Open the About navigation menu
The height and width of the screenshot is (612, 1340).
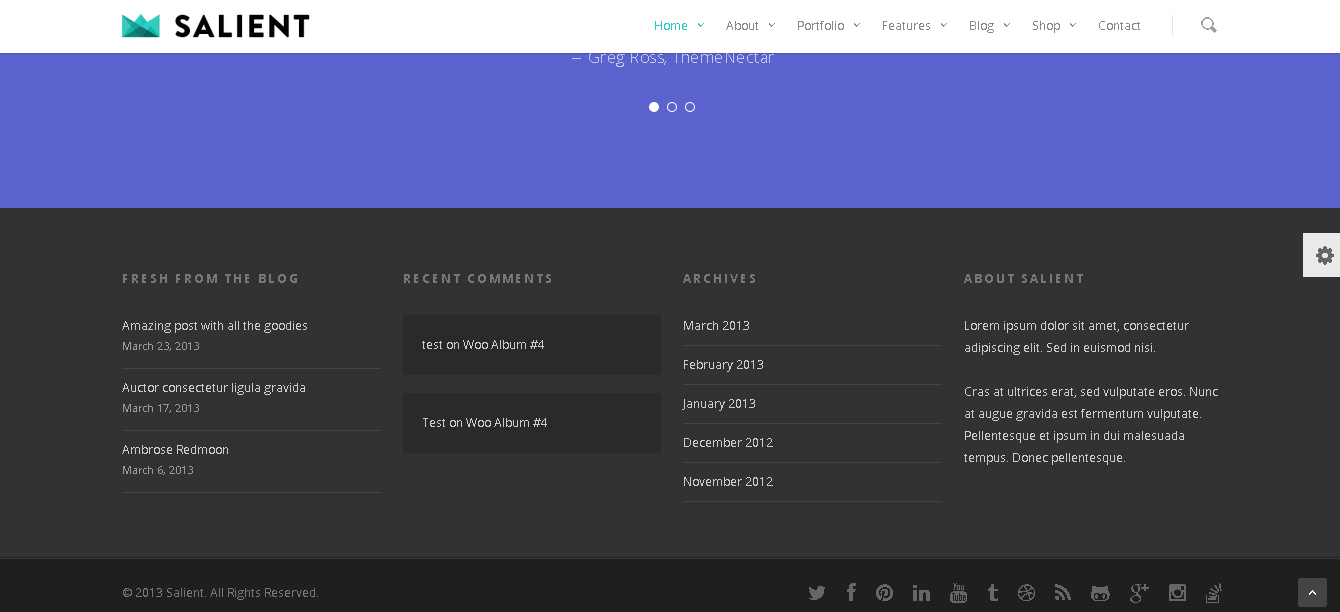coord(750,26)
